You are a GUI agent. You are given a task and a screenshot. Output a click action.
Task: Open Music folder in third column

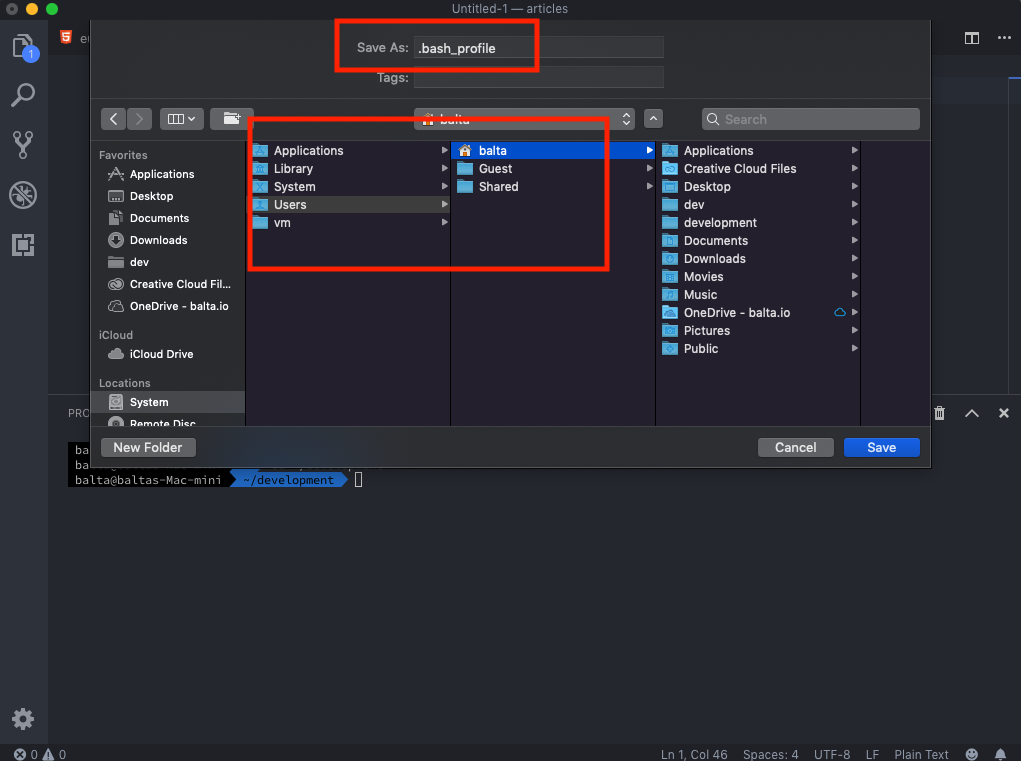click(x=759, y=295)
